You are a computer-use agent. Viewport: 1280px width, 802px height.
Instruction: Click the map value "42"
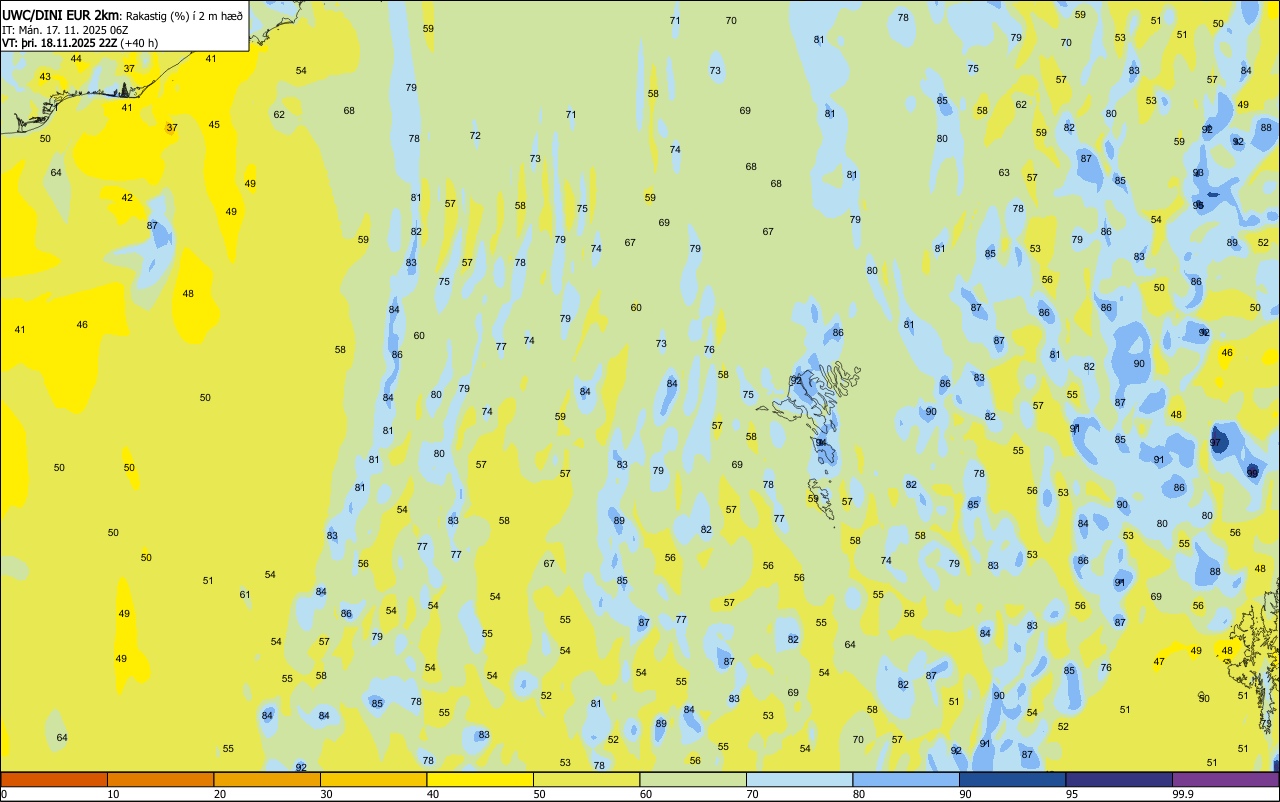coord(127,198)
